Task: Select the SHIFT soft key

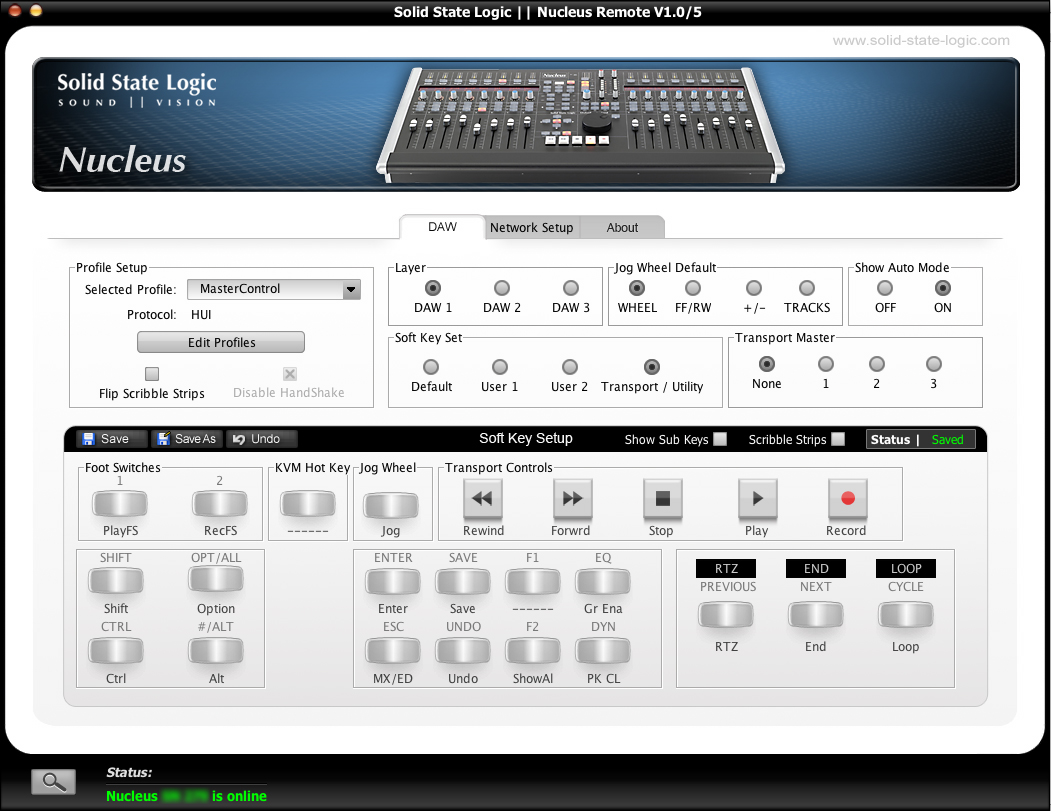Action: [115, 581]
